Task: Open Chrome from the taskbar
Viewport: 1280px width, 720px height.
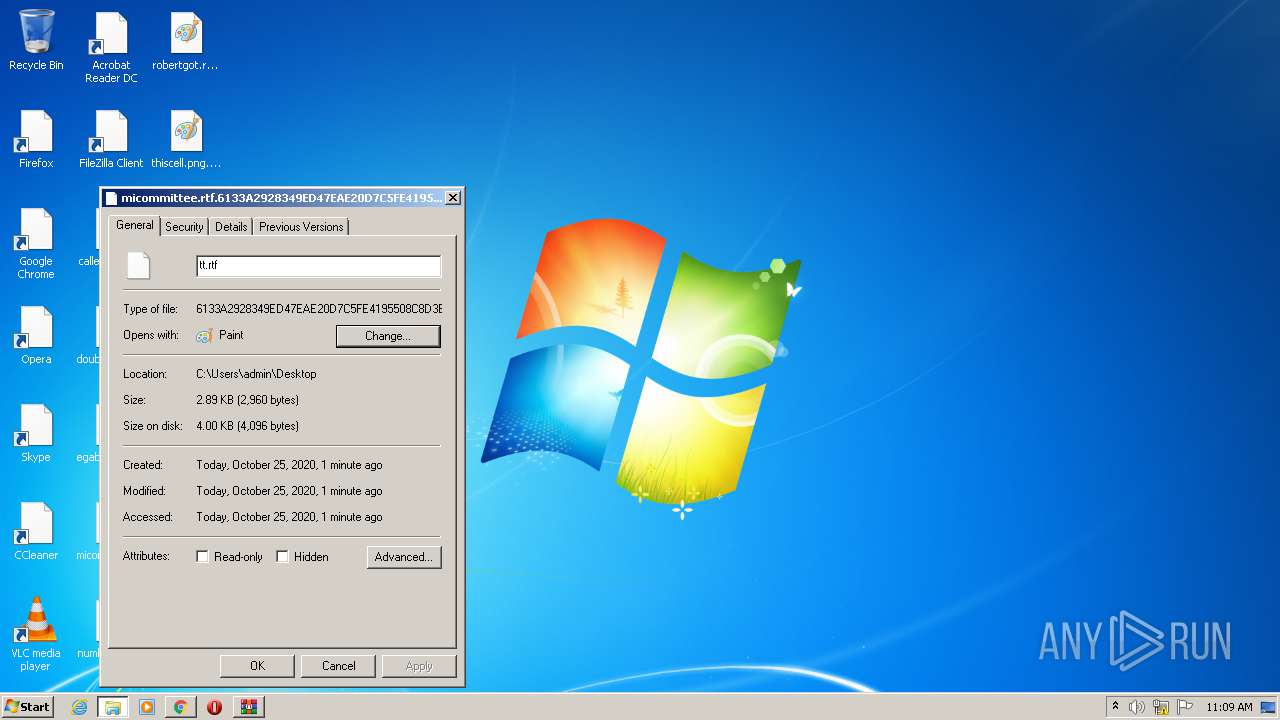Action: [x=180, y=707]
